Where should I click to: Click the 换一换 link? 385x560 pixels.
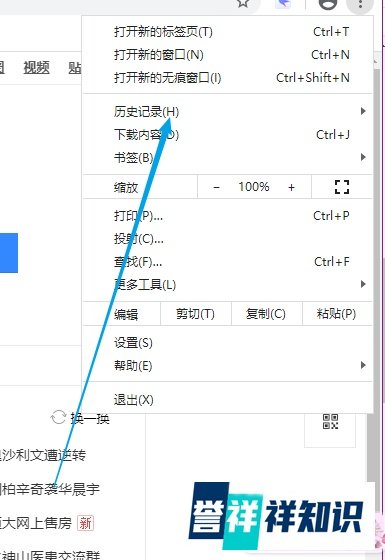[90, 418]
